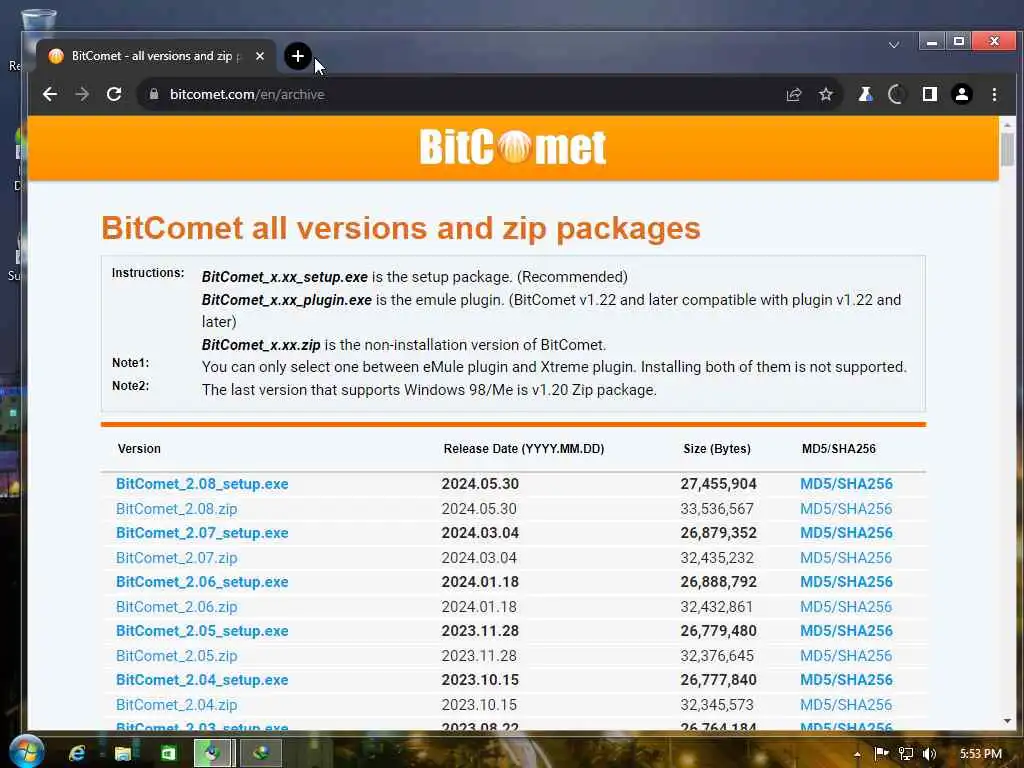Click size value 26,879,352

[718, 533]
